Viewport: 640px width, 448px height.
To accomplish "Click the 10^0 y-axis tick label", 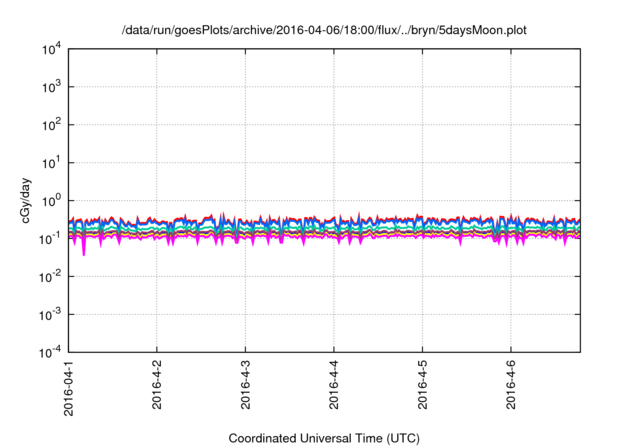I will (x=52, y=201).
